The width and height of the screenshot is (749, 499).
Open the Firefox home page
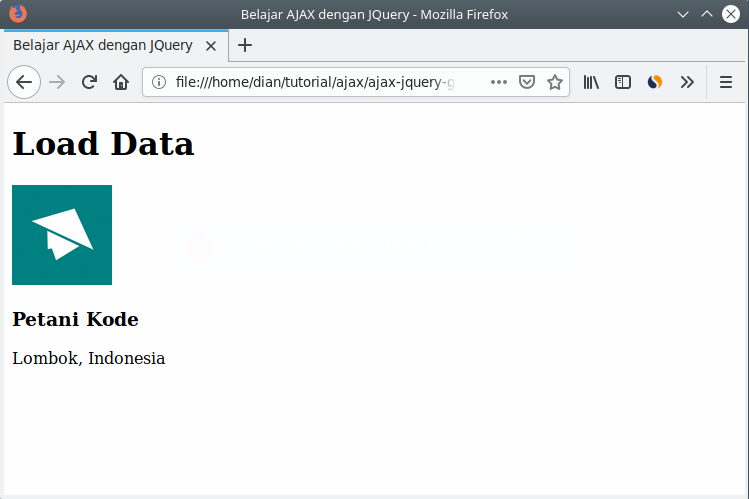pyautogui.click(x=121, y=82)
